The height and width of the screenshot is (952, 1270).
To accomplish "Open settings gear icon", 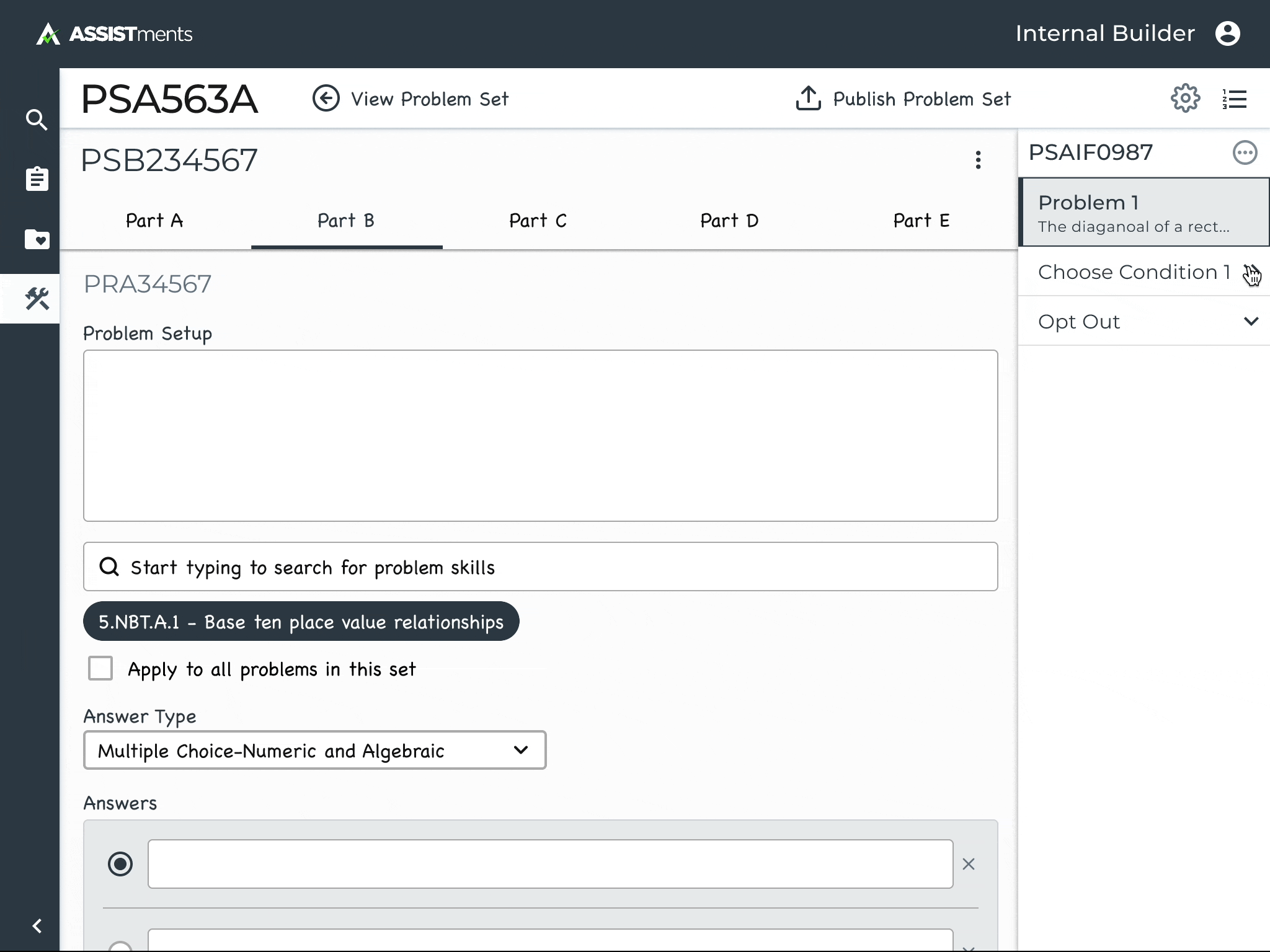I will (1185, 98).
